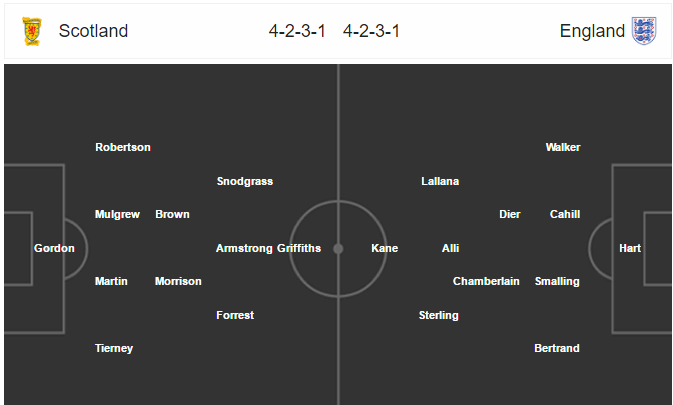Click England's 4-2-3-1 formation label
The width and height of the screenshot is (673, 405).
(x=371, y=31)
